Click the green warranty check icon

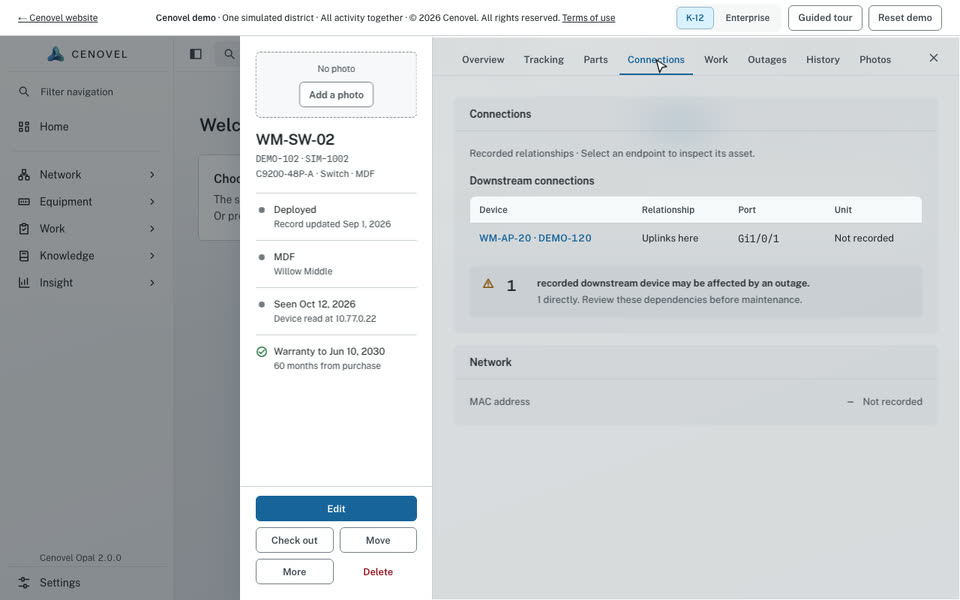[261, 351]
